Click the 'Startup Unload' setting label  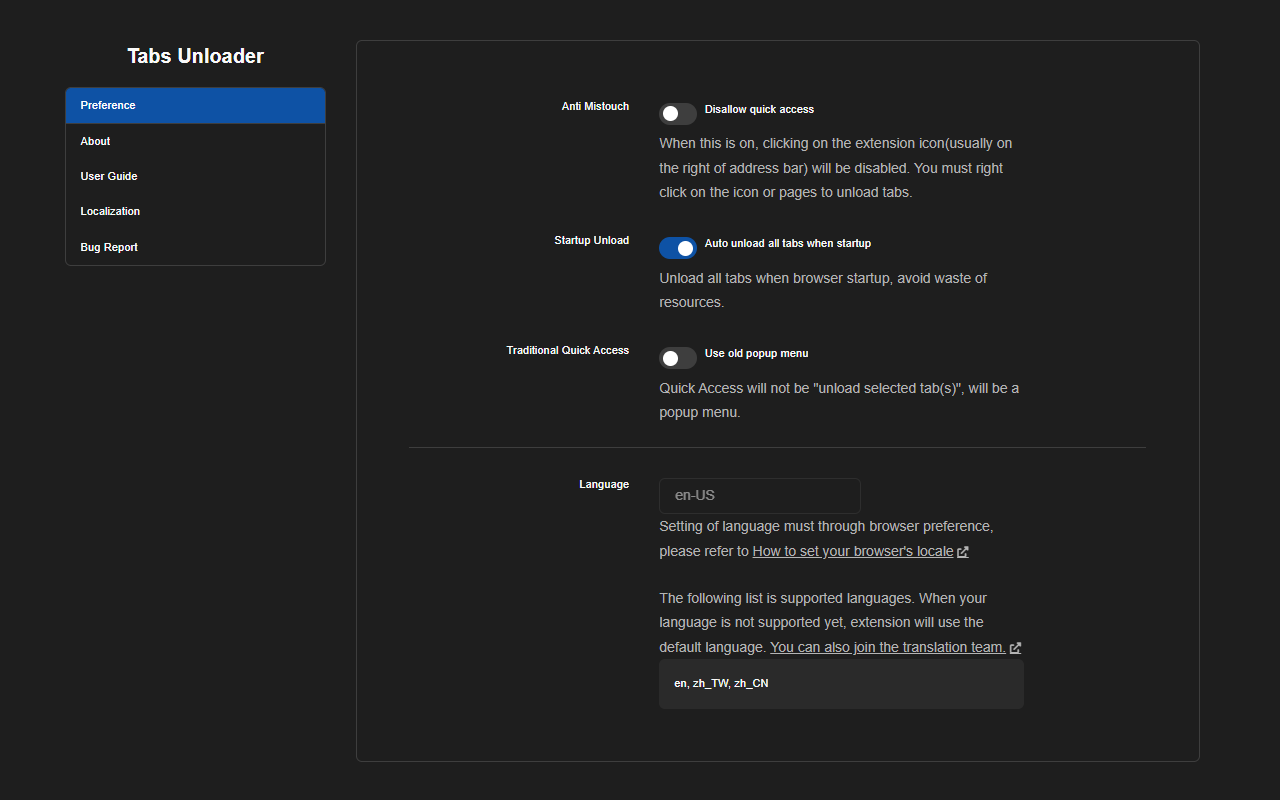point(591,240)
